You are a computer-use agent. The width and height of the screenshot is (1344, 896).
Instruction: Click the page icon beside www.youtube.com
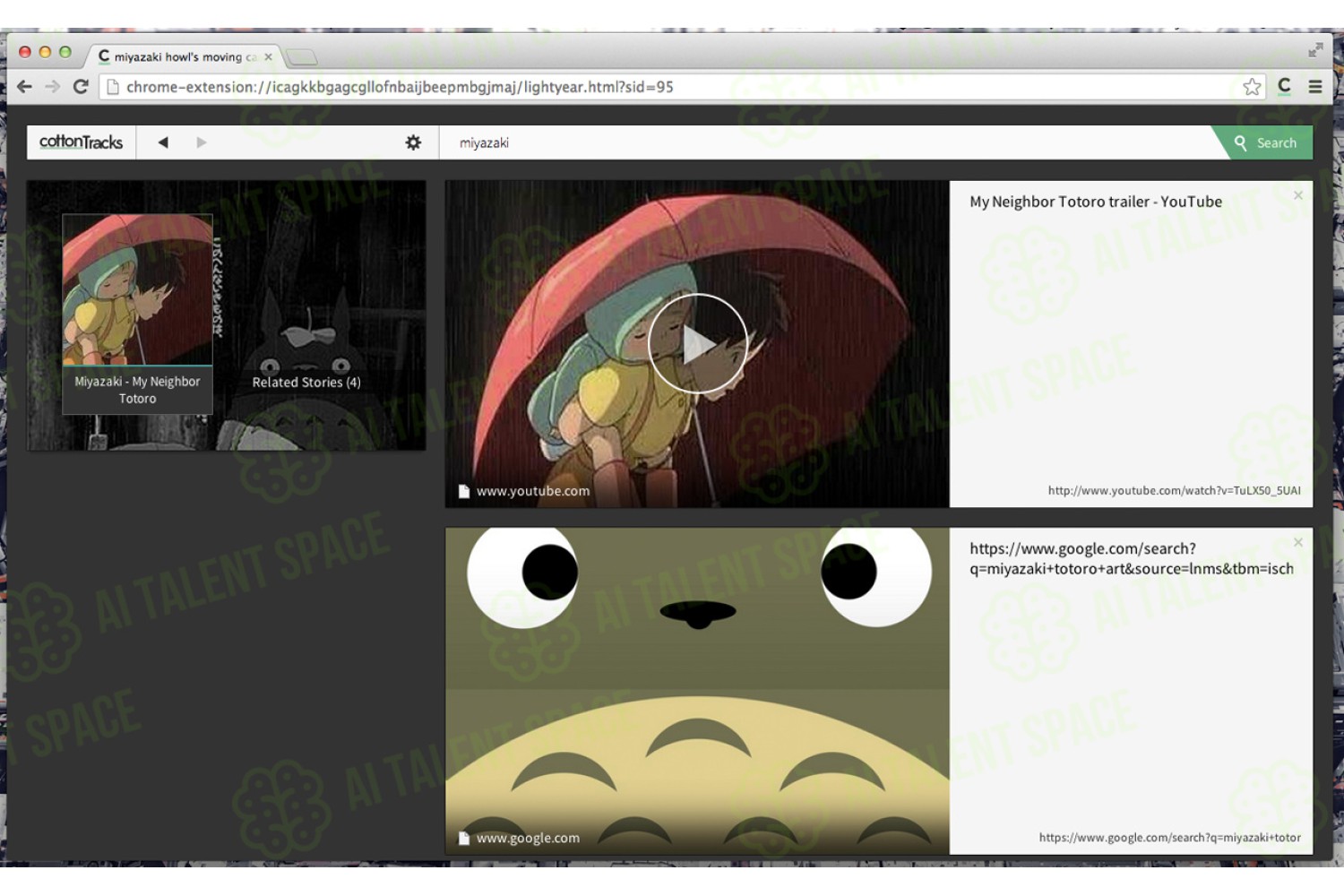[464, 491]
